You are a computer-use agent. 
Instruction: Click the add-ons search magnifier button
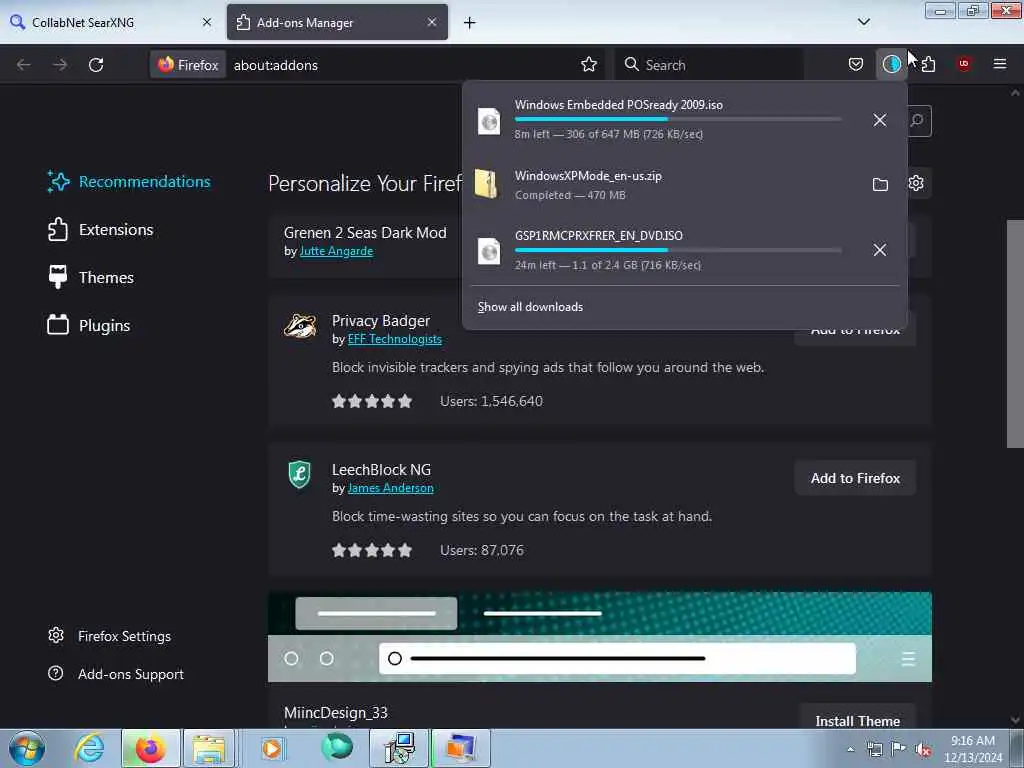[x=917, y=120]
